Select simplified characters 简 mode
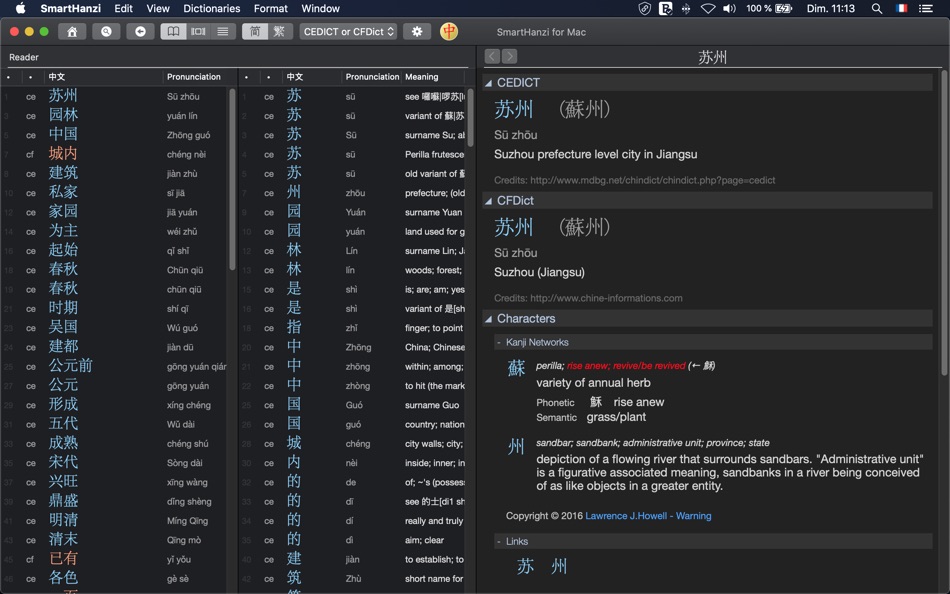The image size is (950, 594). click(x=254, y=32)
